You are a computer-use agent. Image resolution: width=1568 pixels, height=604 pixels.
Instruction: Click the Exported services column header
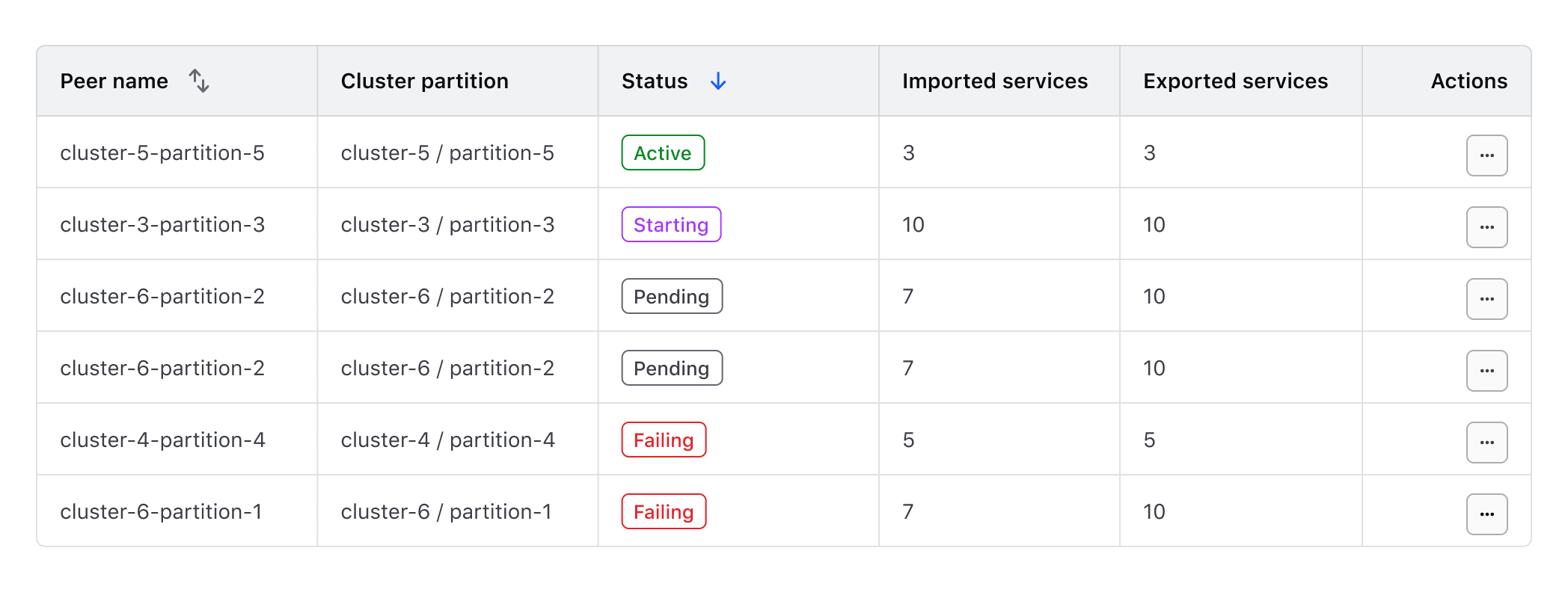[1234, 81]
